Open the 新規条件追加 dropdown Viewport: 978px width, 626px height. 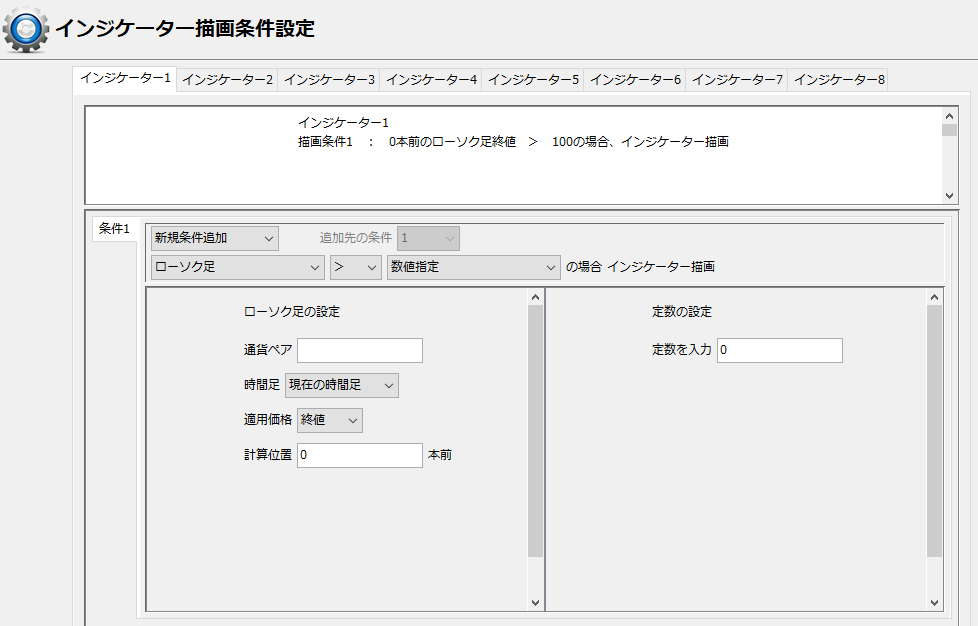point(214,238)
